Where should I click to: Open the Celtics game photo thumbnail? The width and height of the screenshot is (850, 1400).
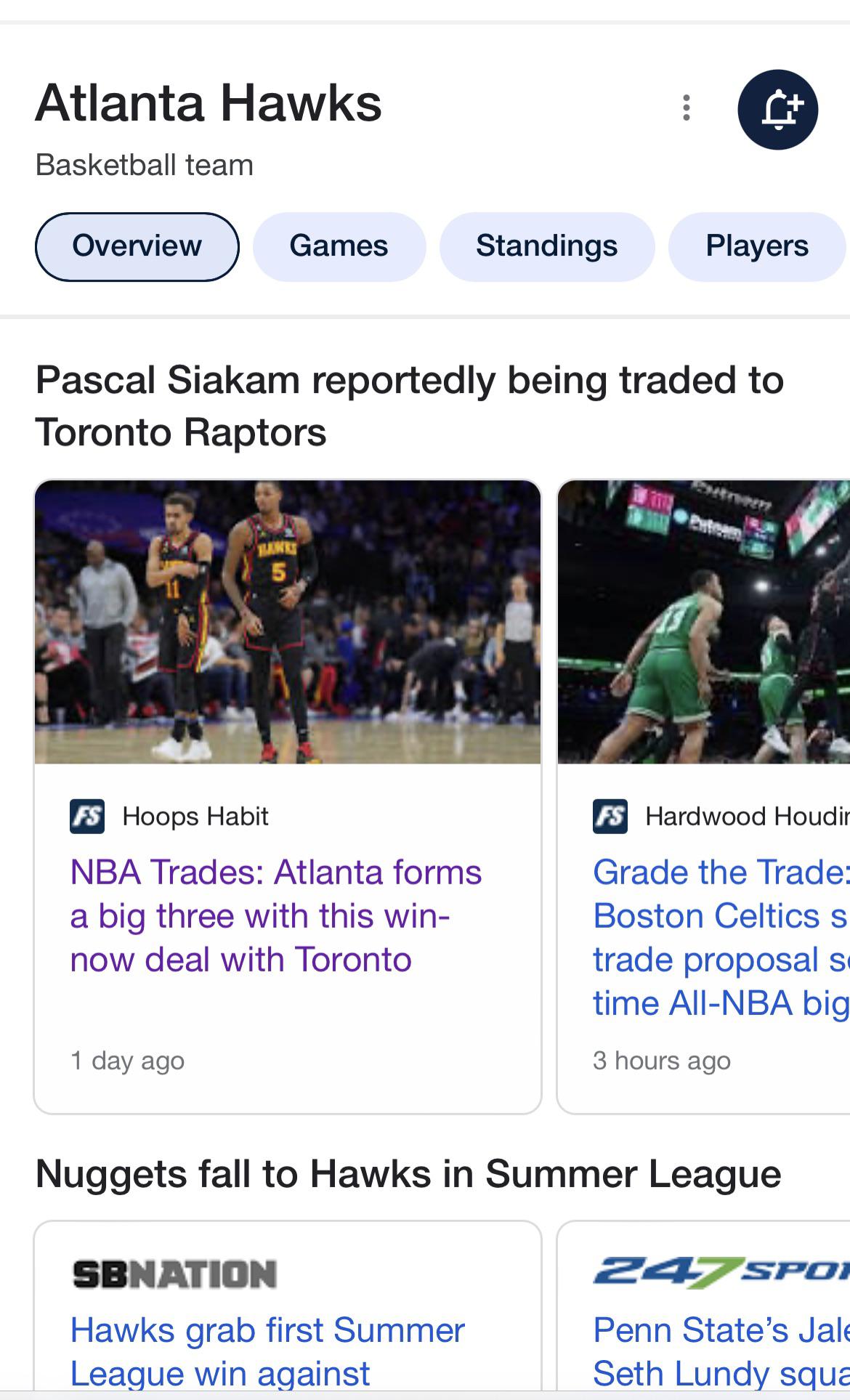[703, 622]
